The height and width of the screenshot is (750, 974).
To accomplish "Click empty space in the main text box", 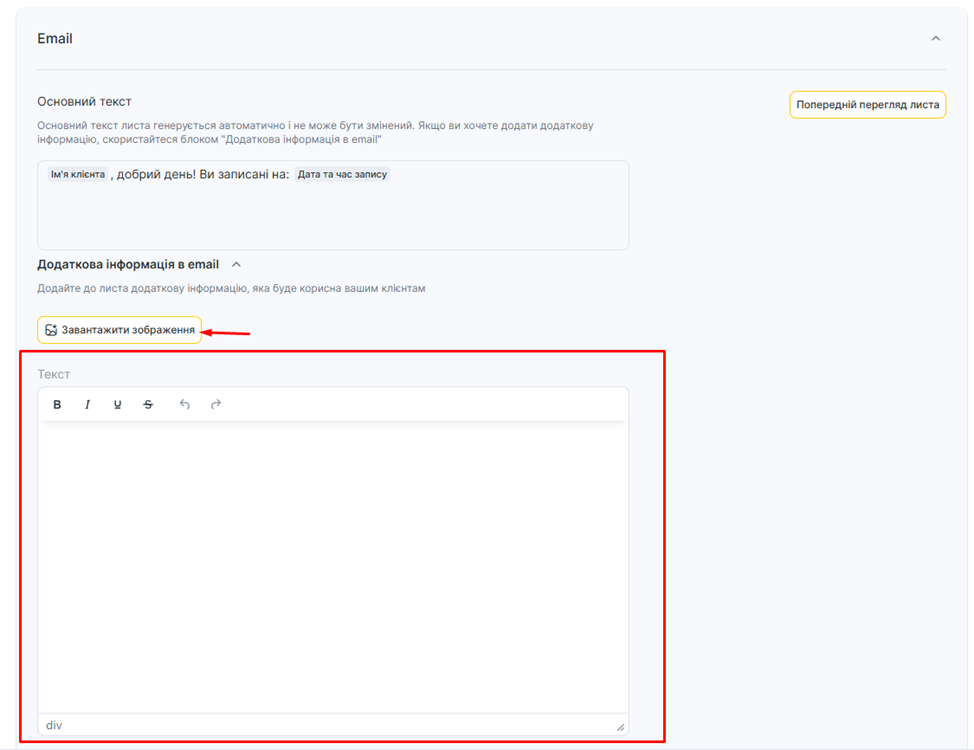I will click(333, 220).
